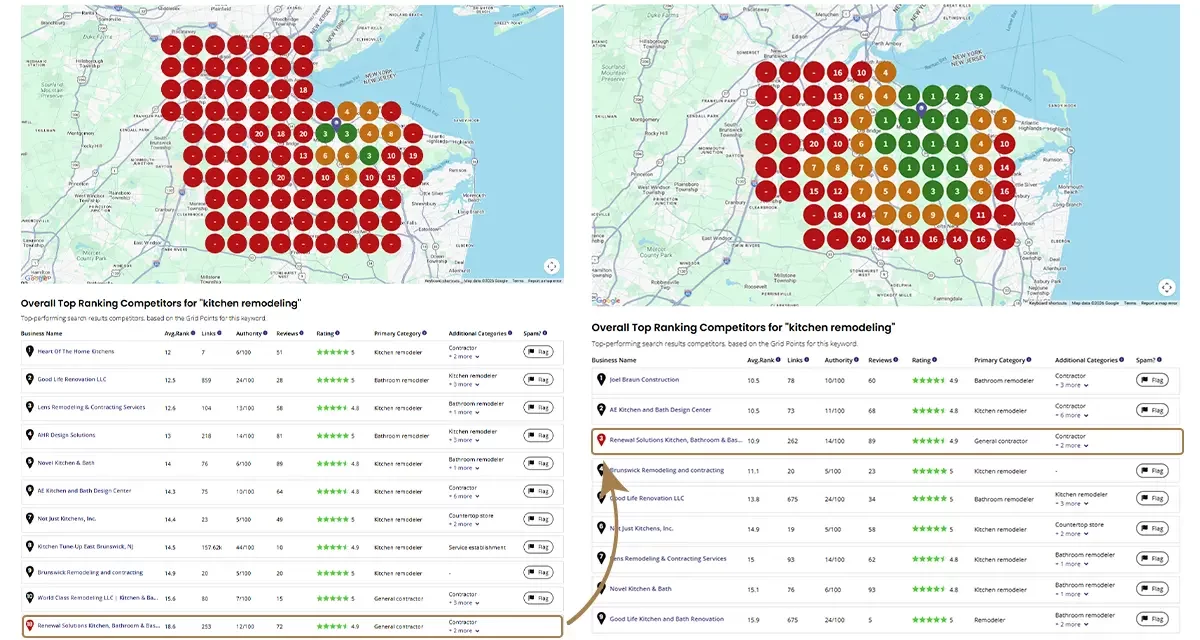
Task: Flag Heart Of The Home Kitchens as spam
Action: pos(538,352)
